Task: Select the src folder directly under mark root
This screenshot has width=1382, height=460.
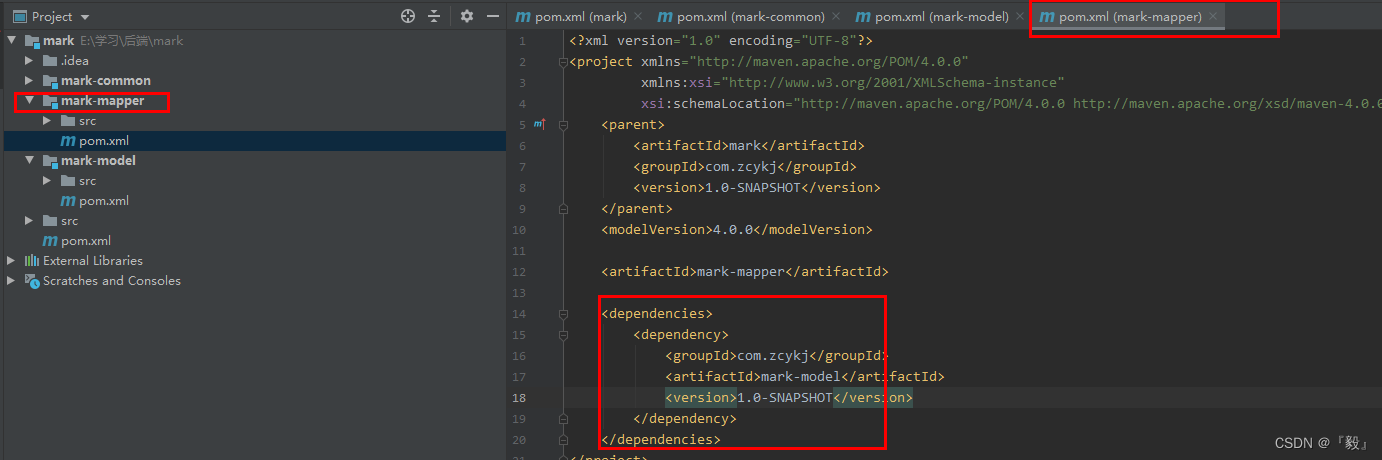Action: pos(69,221)
